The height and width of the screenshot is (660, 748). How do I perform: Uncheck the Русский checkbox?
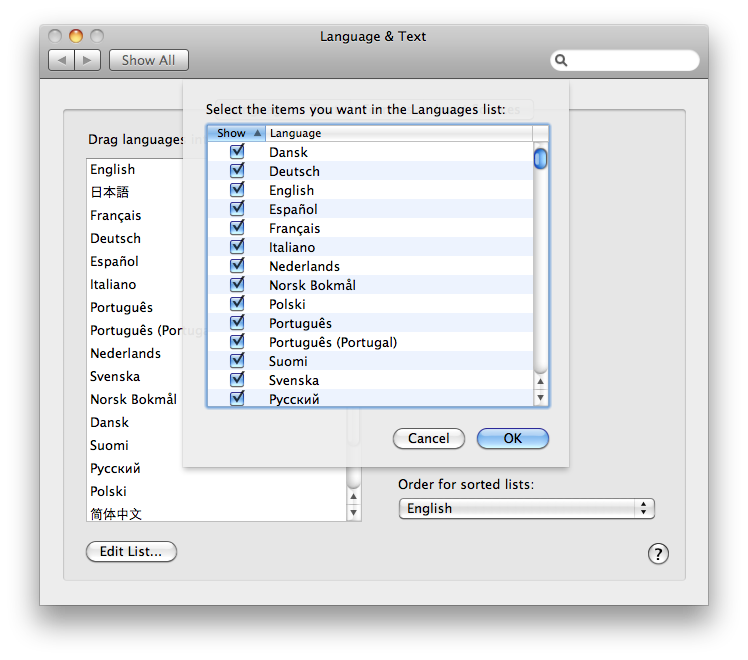237,399
